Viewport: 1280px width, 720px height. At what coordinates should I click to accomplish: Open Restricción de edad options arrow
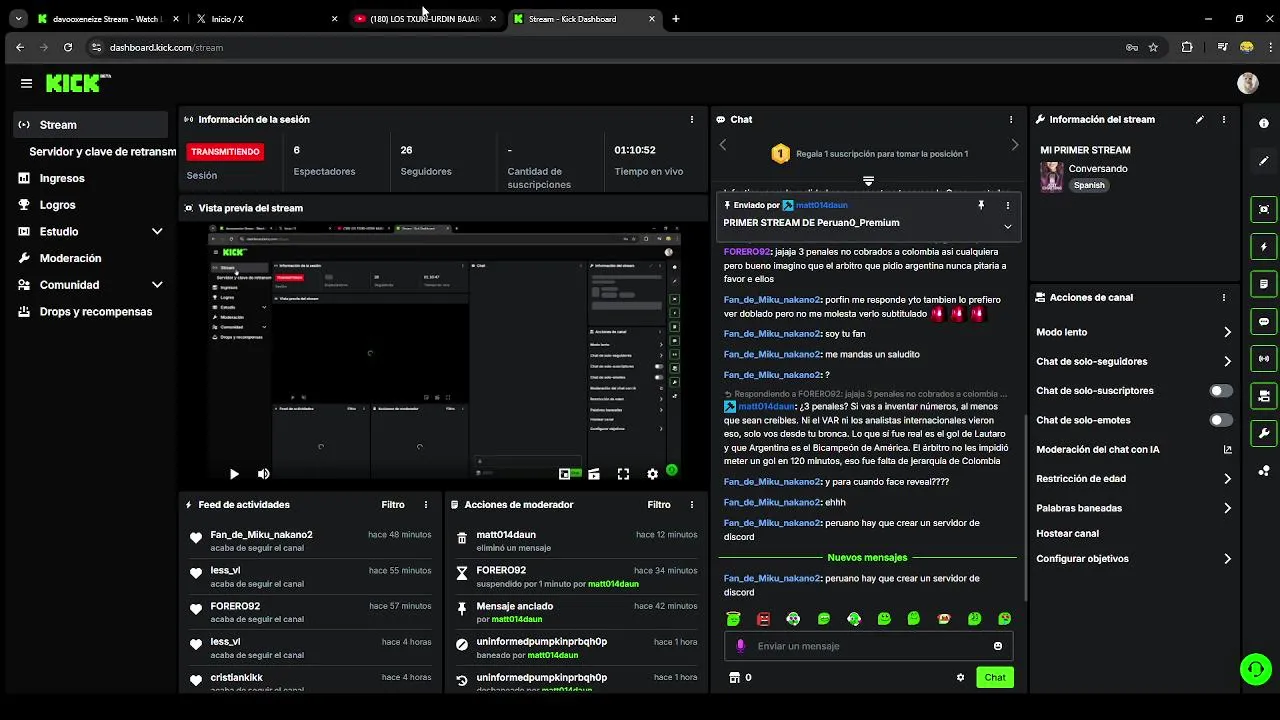tap(1227, 479)
